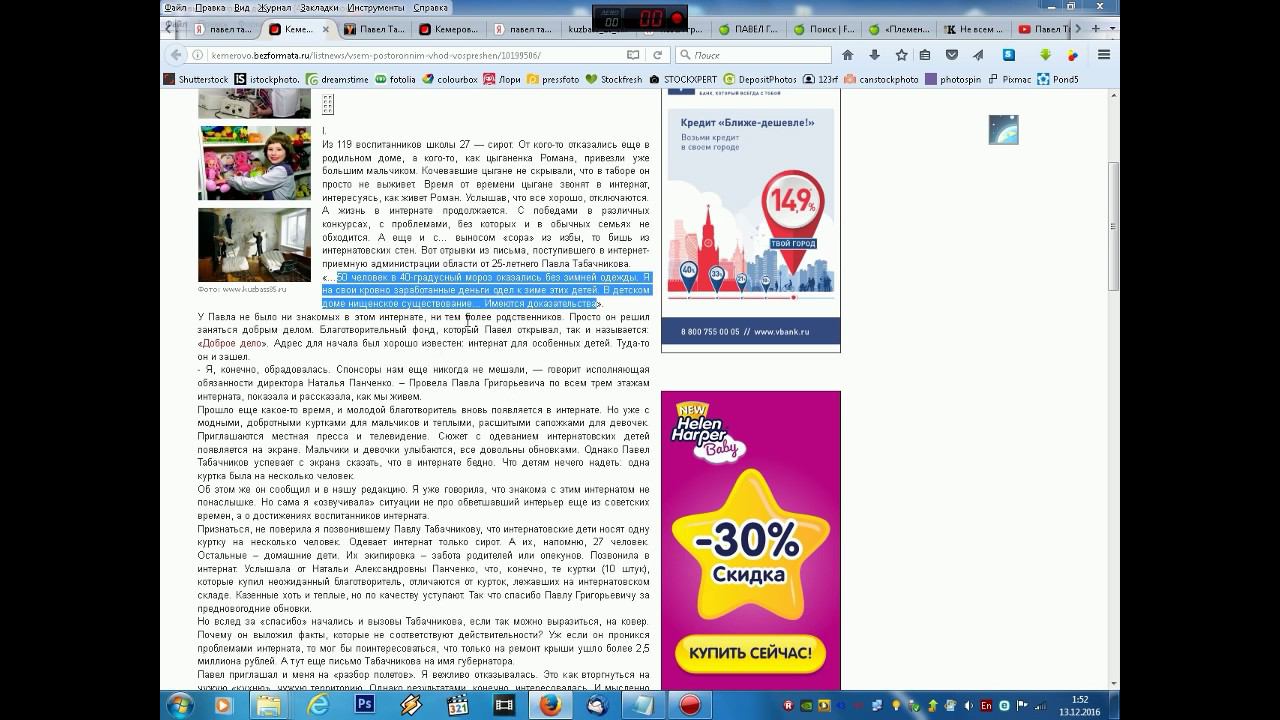This screenshot has height=720, width=1280.
Task: Open the Windows Start menu
Action: pos(181,705)
